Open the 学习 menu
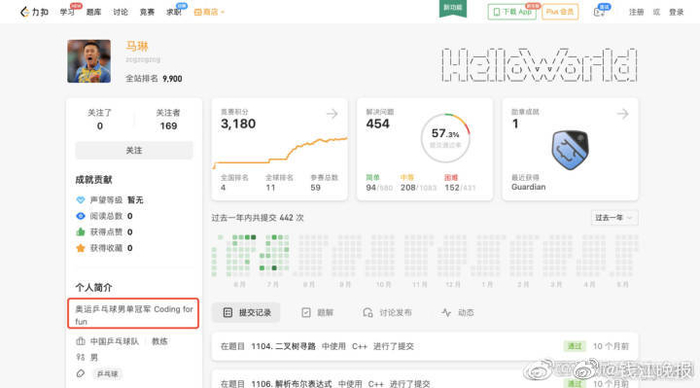Screen dimensions: 700x388 coord(67,12)
